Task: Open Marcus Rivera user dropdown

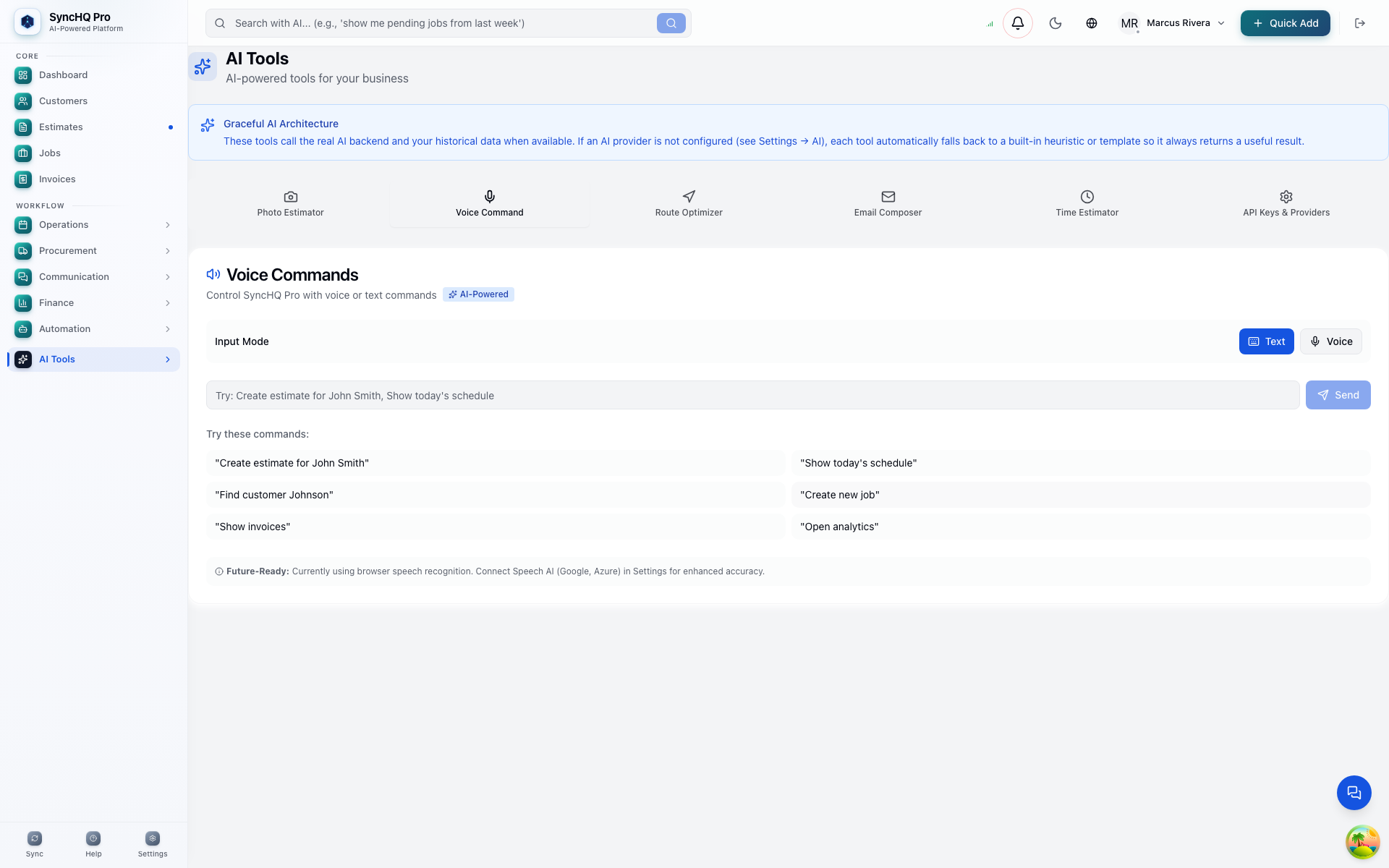Action: (1172, 23)
